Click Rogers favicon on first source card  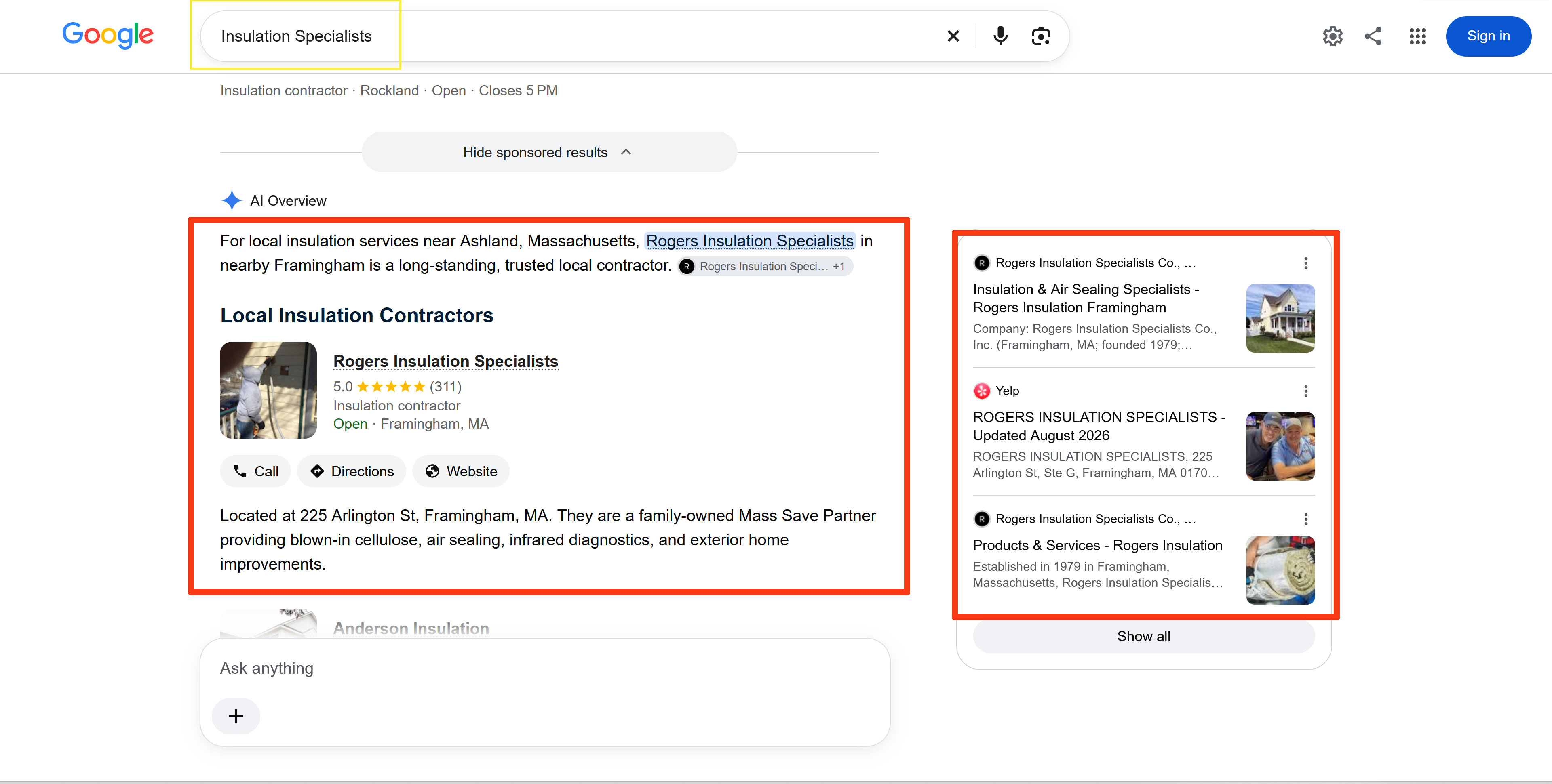(x=981, y=263)
